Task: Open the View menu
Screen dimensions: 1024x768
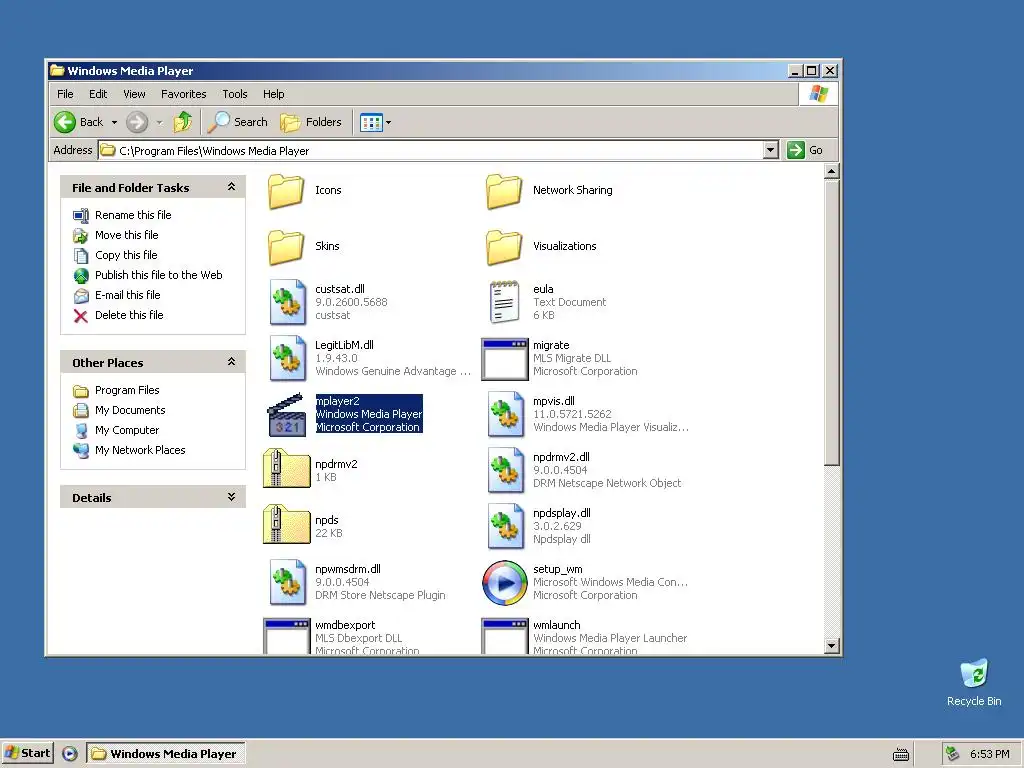Action: pyautogui.click(x=135, y=94)
